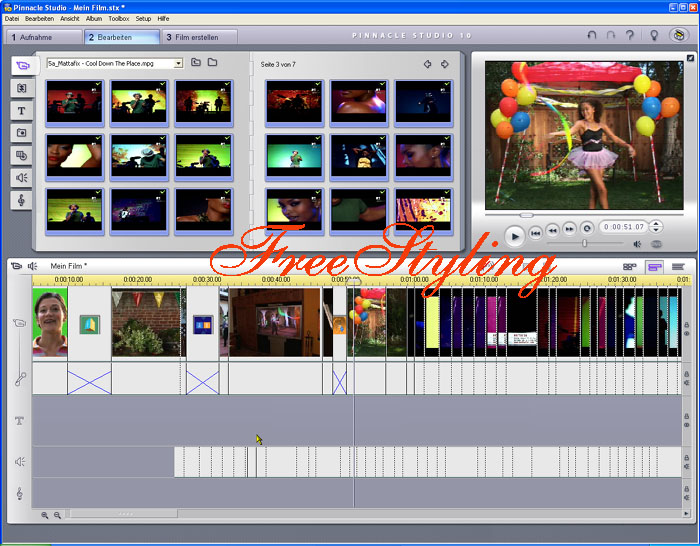
Task: Decrease timecode with stepper down arrow
Action: tap(655, 230)
